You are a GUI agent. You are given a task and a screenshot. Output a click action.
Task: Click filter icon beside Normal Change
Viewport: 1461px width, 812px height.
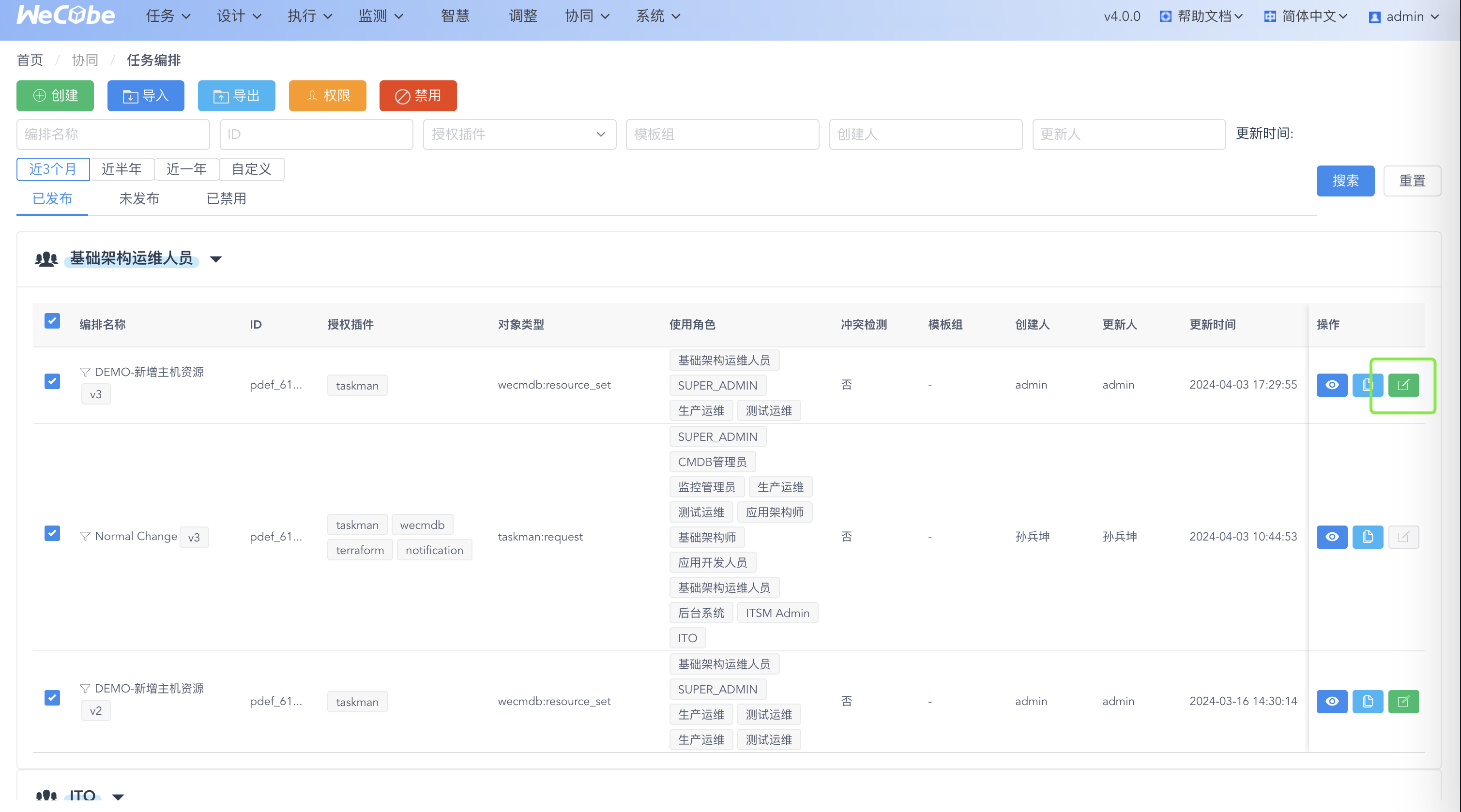point(85,536)
